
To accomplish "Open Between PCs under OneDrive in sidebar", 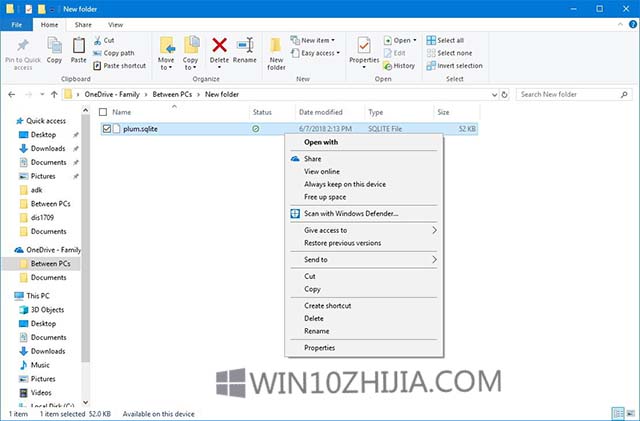I will point(49,263).
